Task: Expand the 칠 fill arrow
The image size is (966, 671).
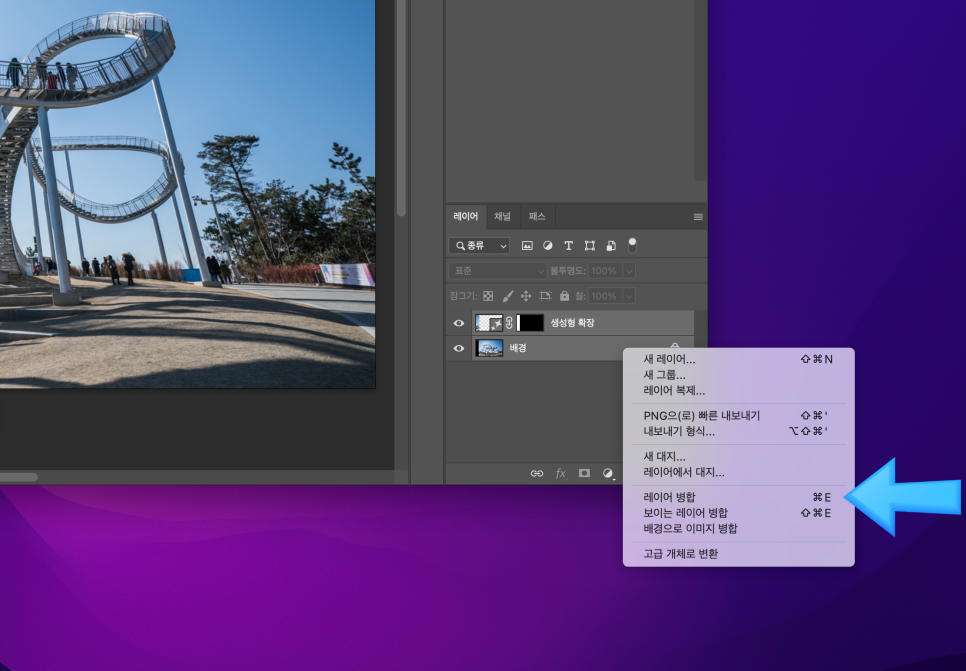Action: [629, 296]
